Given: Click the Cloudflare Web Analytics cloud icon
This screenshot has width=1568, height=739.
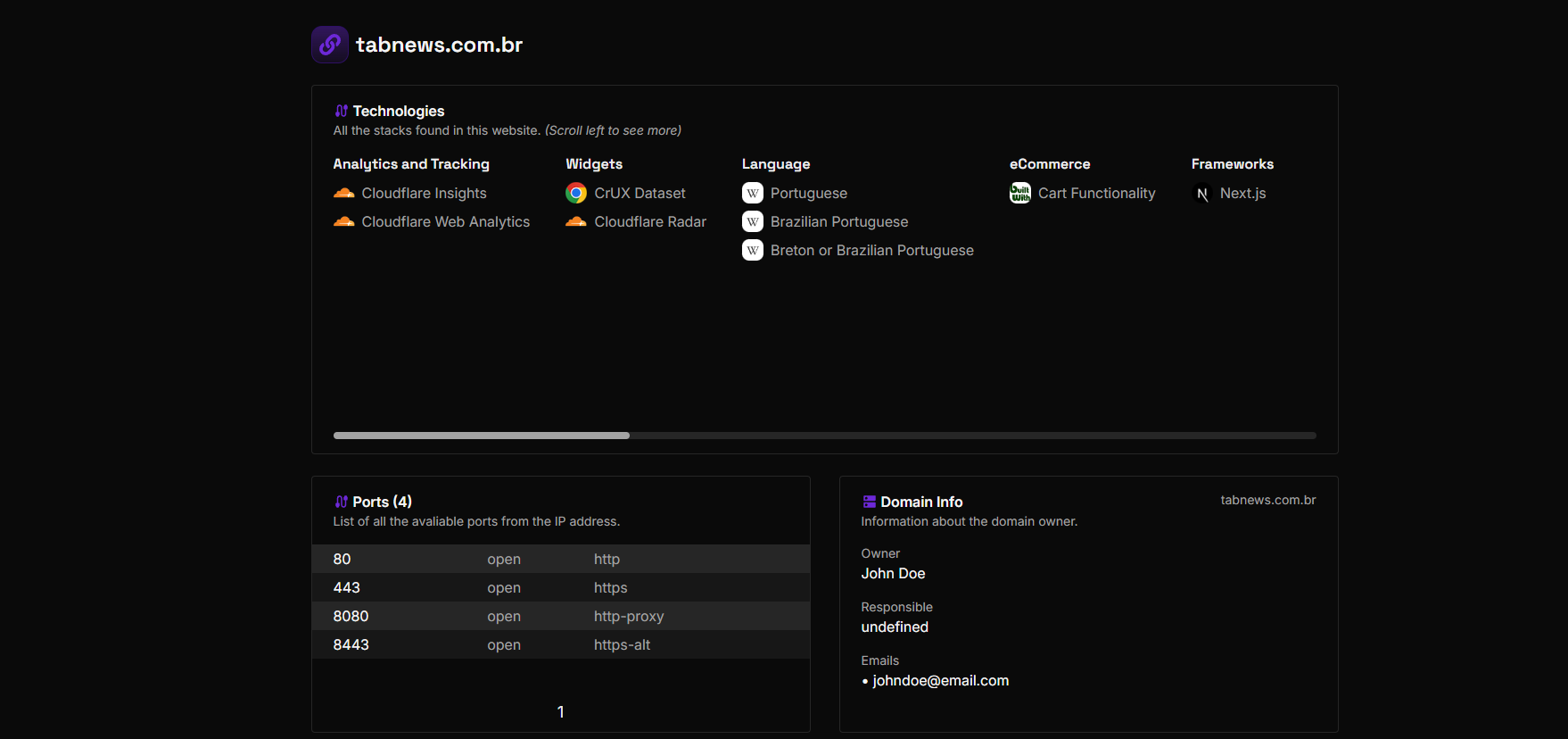Looking at the screenshot, I should [x=344, y=221].
